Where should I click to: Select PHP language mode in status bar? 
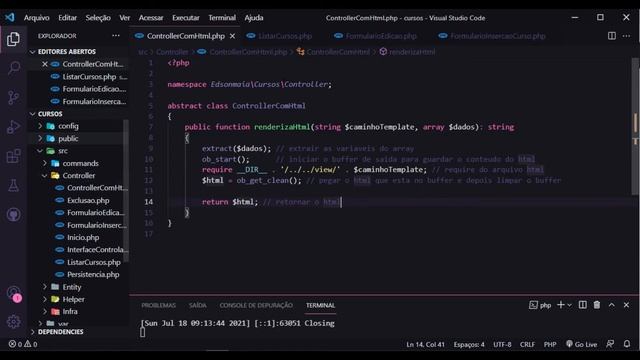click(550, 344)
